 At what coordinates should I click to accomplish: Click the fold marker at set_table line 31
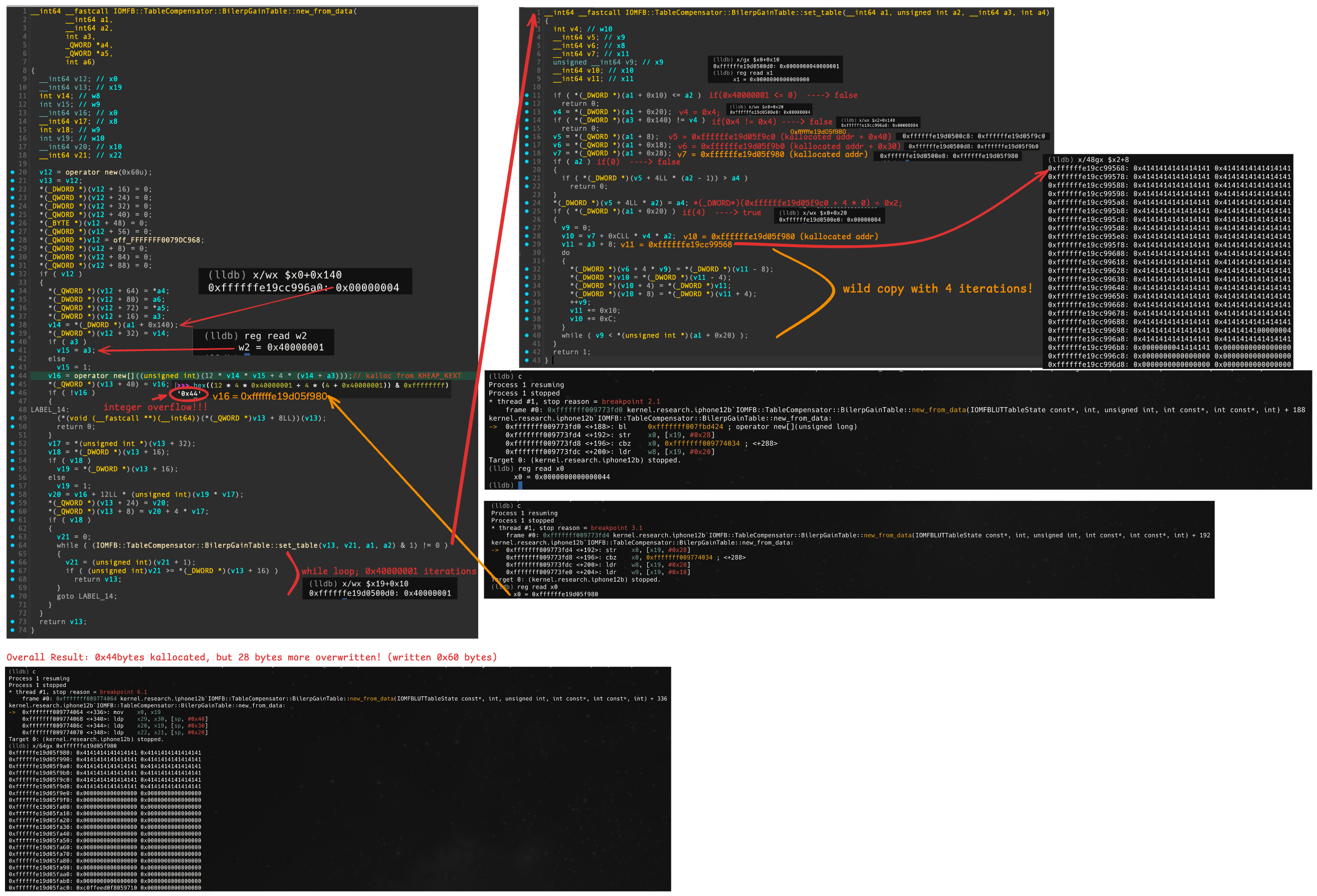point(543,261)
